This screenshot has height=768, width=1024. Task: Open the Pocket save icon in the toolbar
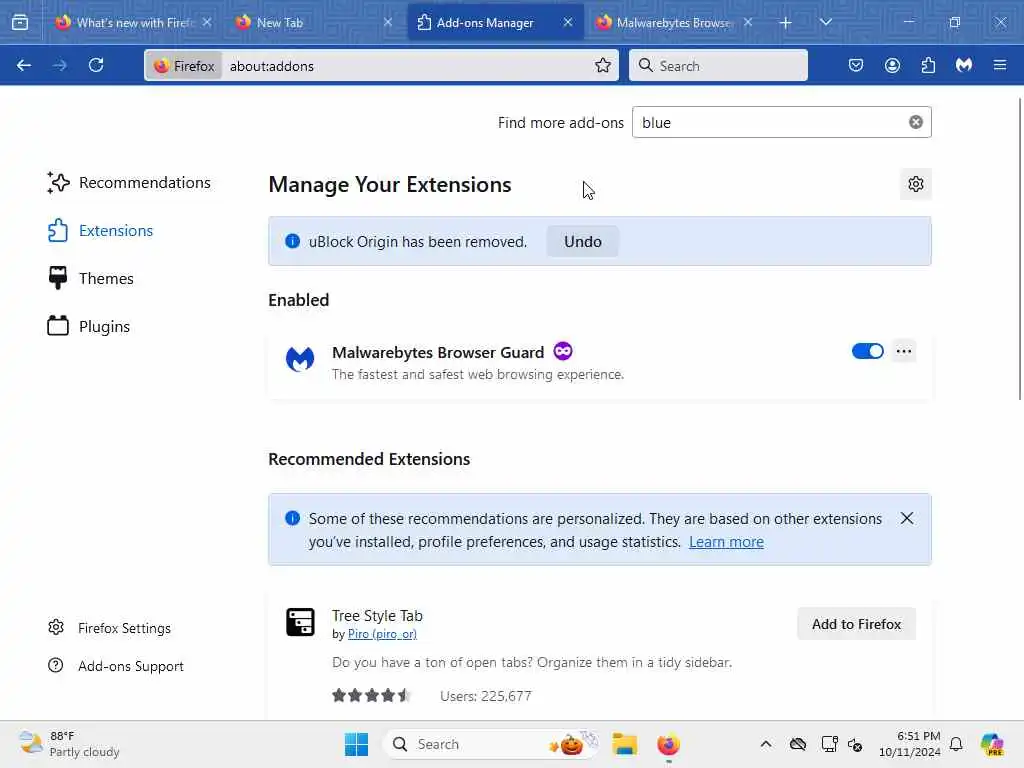856,65
